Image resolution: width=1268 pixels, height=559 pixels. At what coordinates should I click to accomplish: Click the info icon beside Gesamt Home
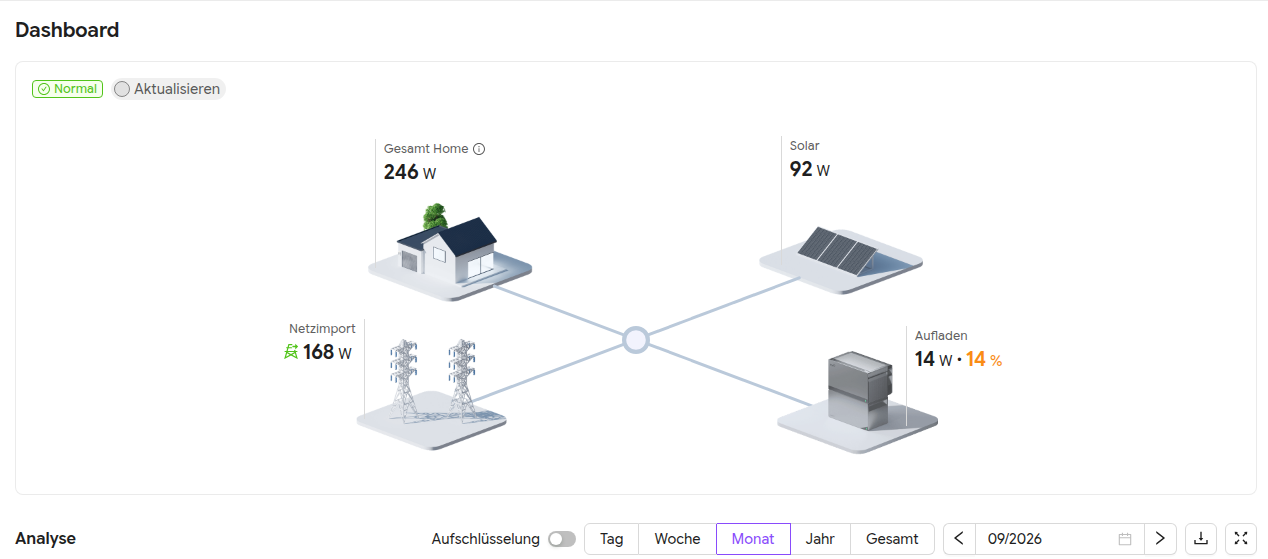(479, 149)
